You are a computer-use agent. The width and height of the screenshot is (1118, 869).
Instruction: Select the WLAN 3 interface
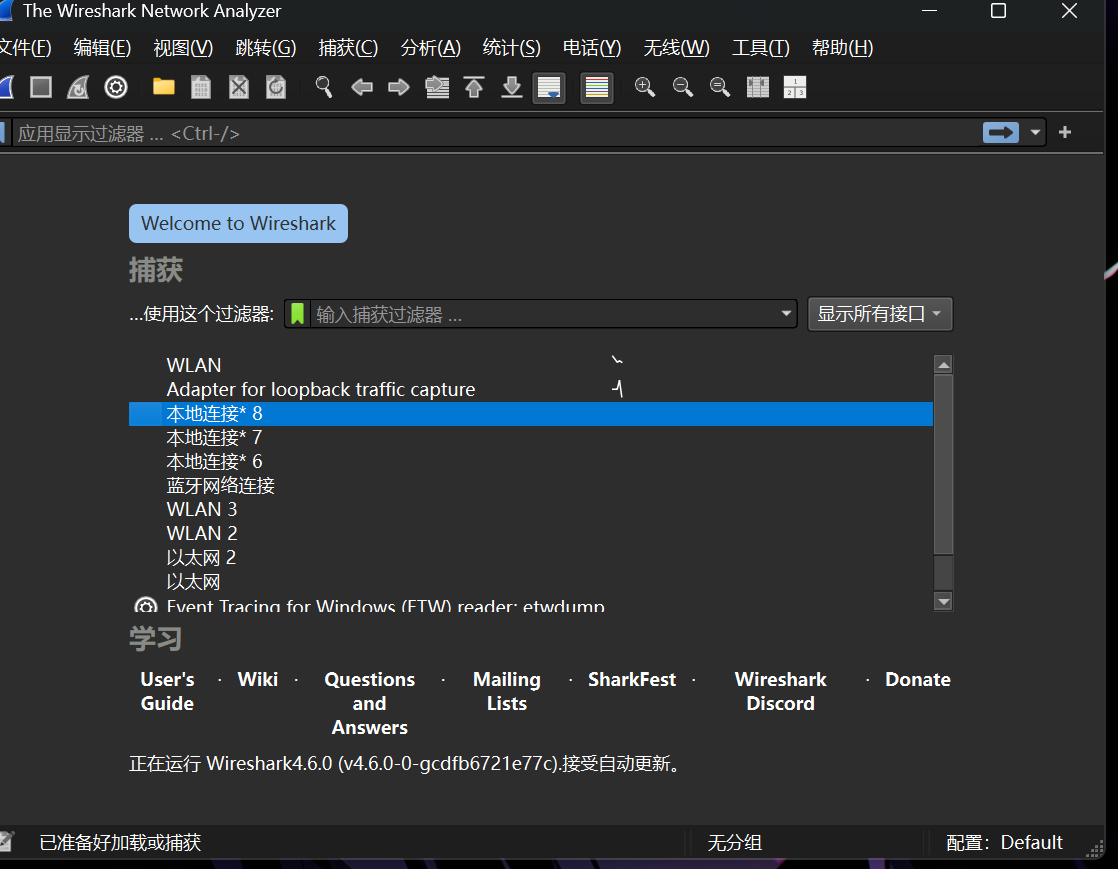tap(530, 510)
